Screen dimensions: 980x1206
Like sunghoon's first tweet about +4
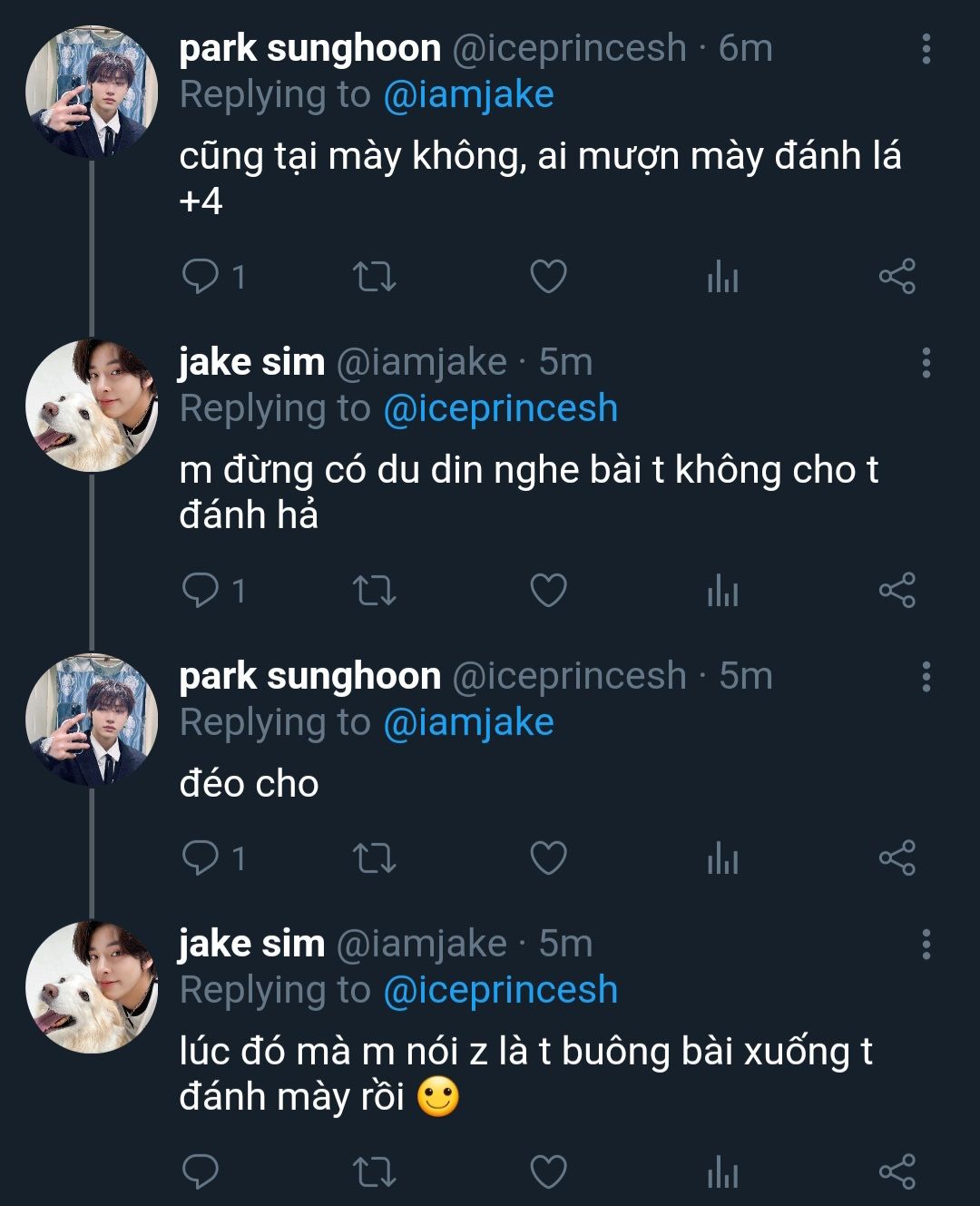(x=548, y=276)
